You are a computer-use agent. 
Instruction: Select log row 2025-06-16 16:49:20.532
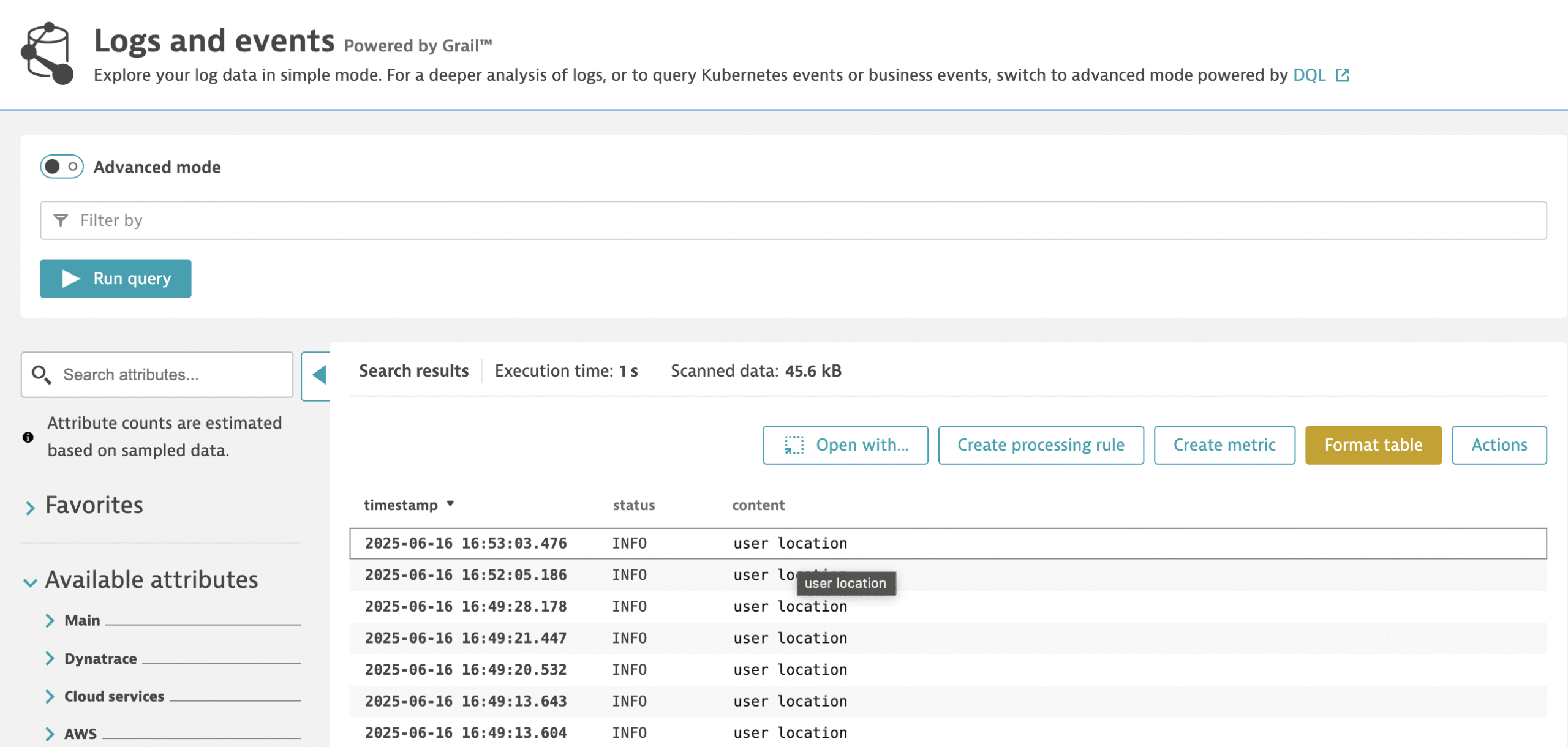click(x=948, y=670)
